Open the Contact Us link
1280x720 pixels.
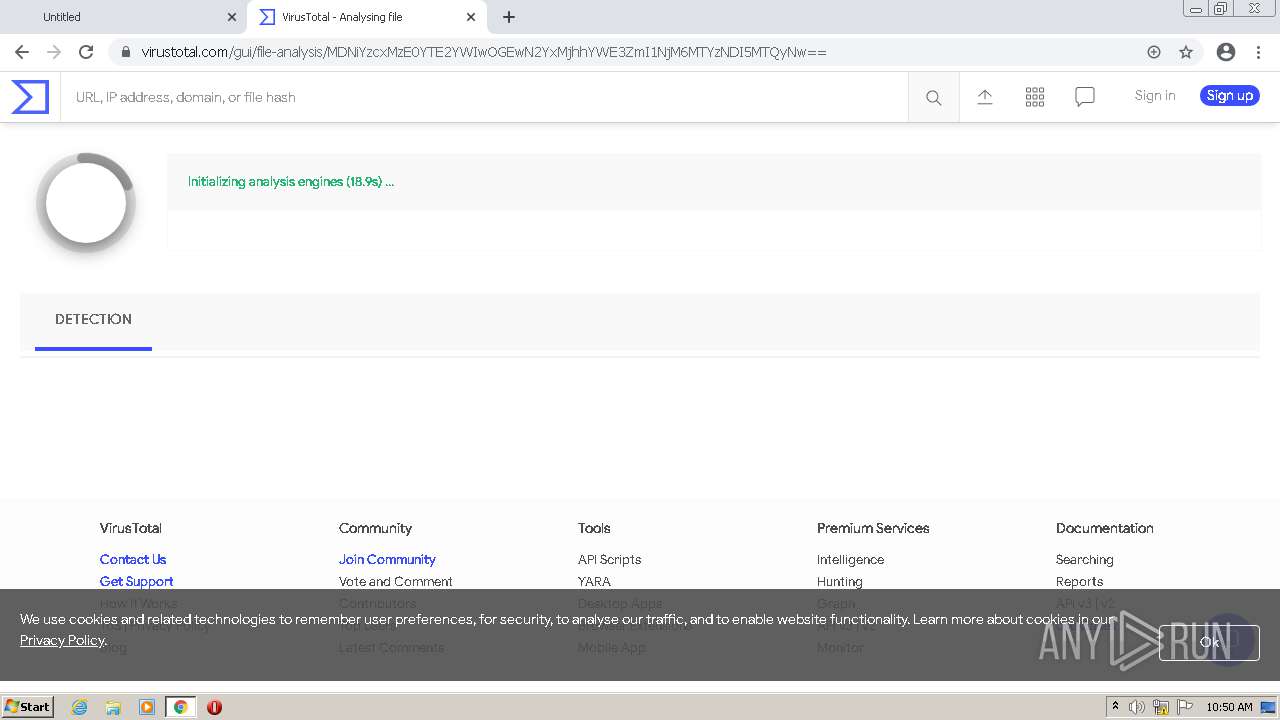pos(133,559)
